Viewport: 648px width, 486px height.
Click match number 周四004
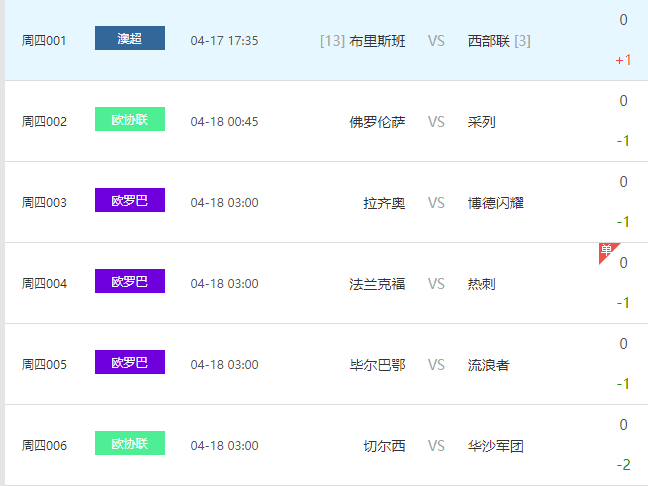(x=44, y=284)
